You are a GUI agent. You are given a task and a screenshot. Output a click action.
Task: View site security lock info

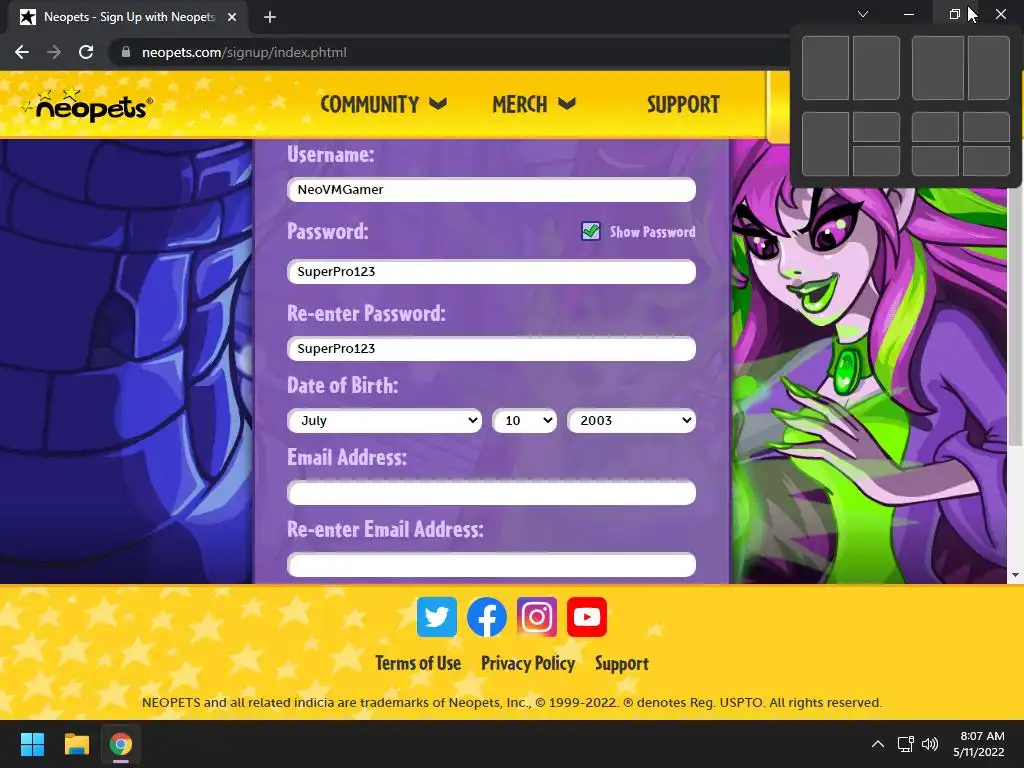point(126,52)
